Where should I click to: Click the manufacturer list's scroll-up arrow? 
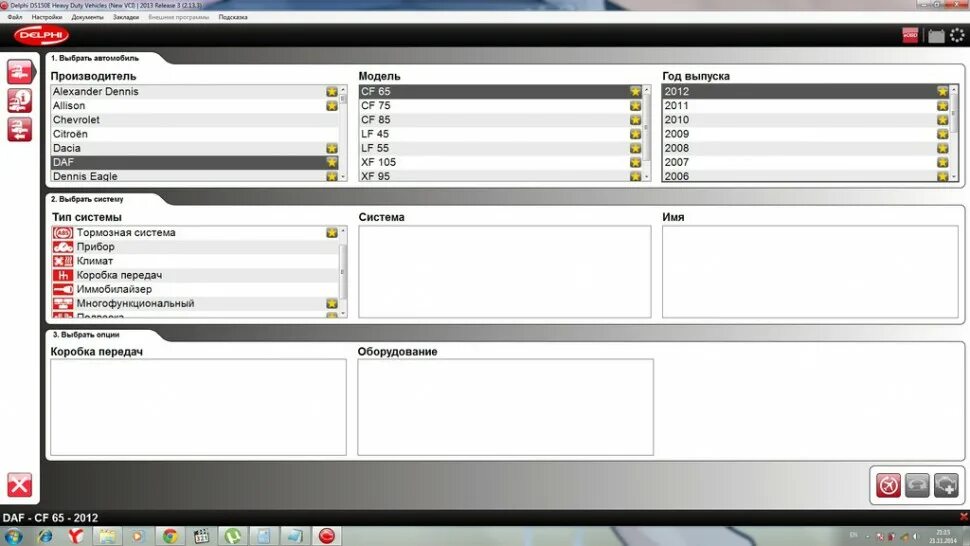tap(343, 90)
